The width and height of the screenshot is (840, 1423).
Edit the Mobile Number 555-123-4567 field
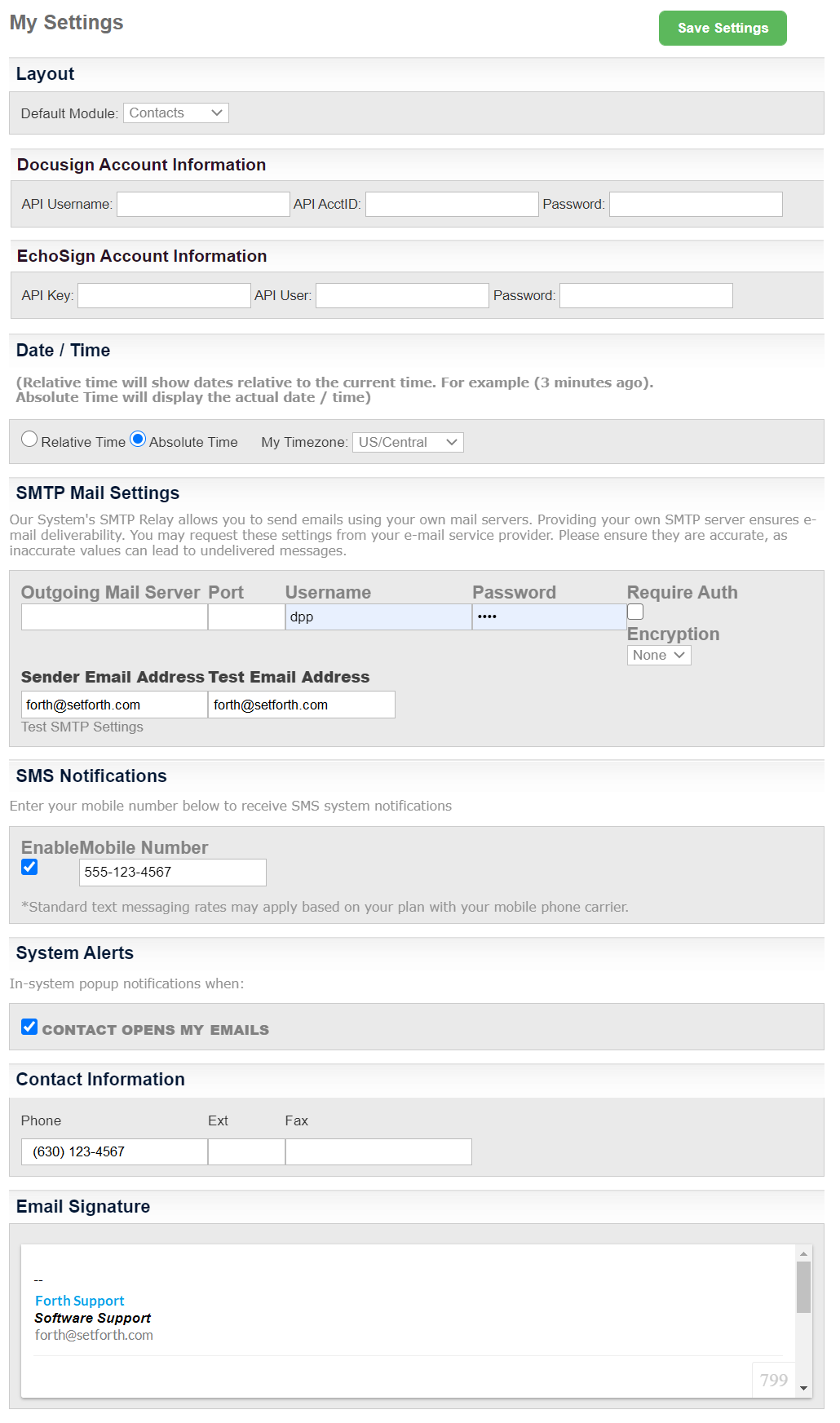click(172, 872)
